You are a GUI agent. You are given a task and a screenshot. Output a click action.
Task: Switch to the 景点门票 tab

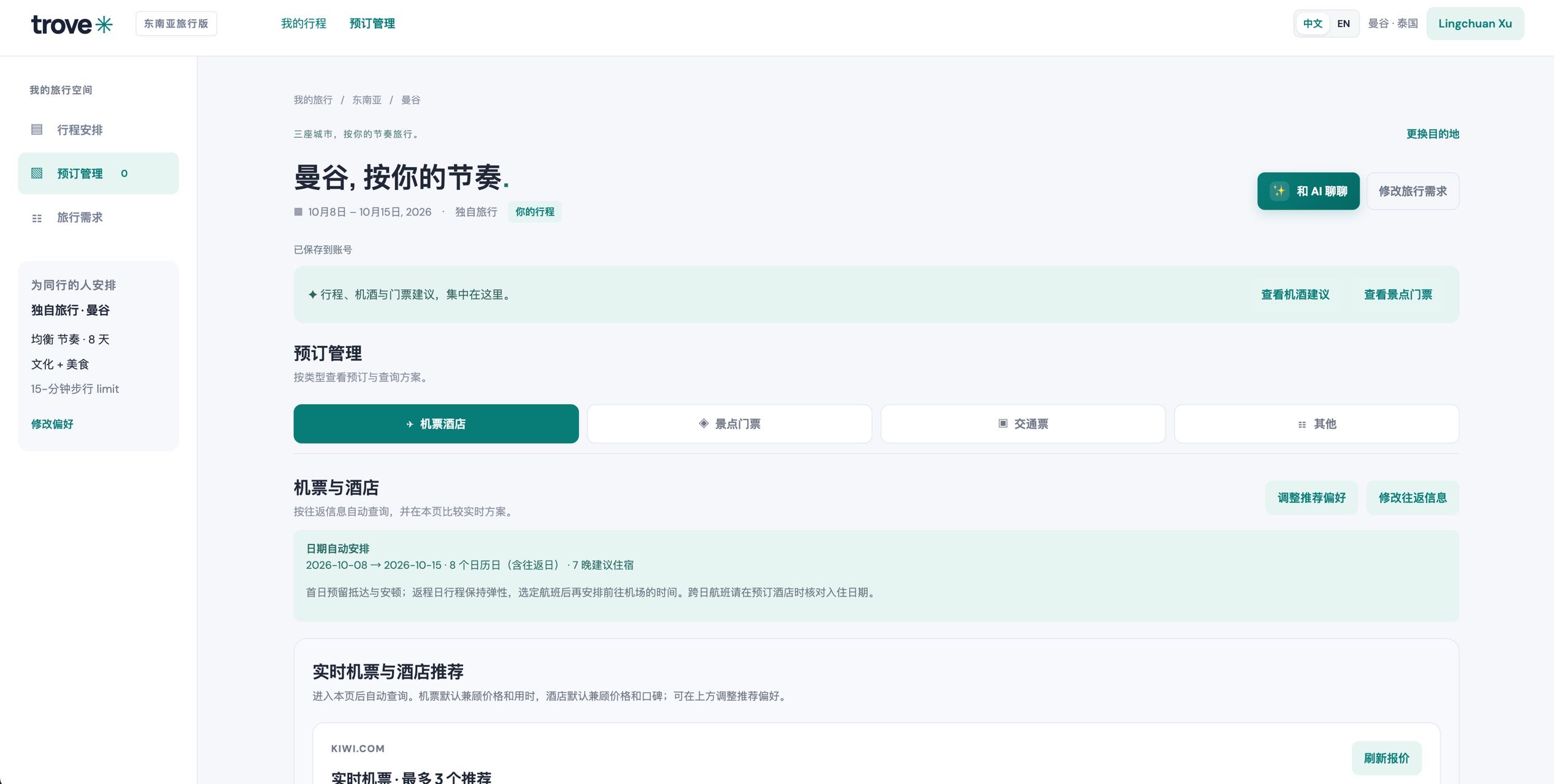pyautogui.click(x=730, y=424)
